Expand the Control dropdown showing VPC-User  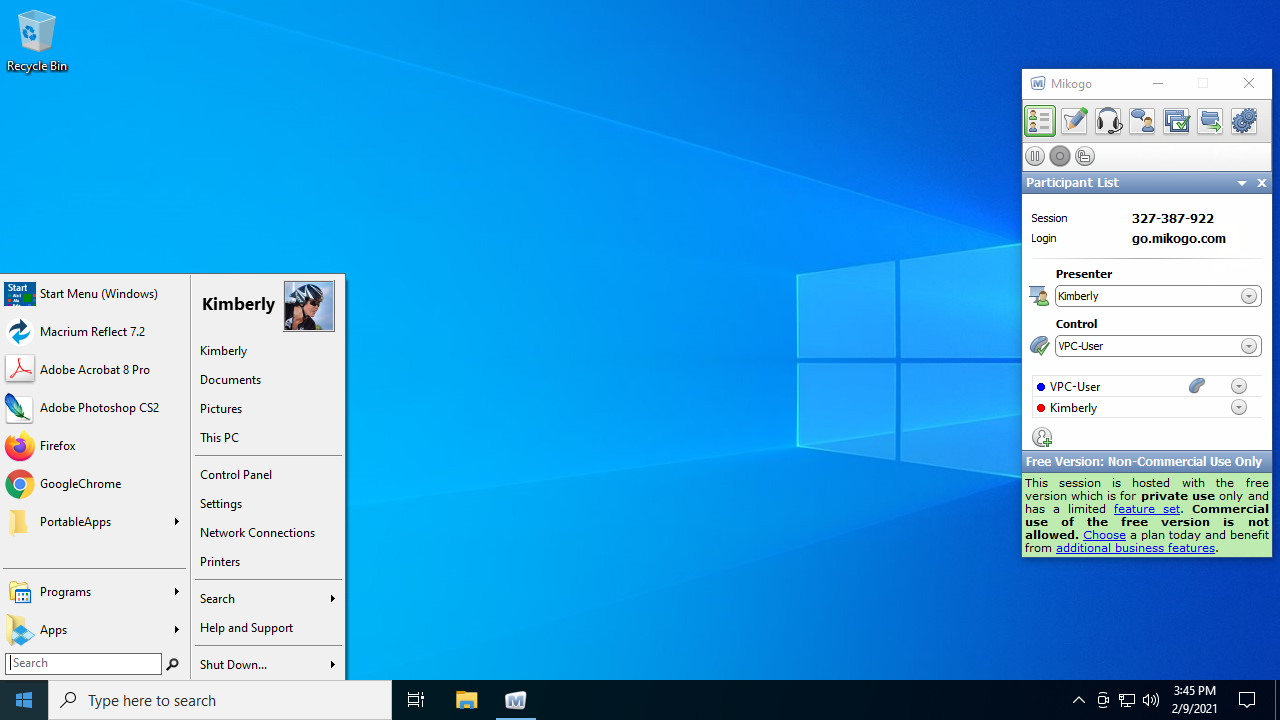point(1249,346)
